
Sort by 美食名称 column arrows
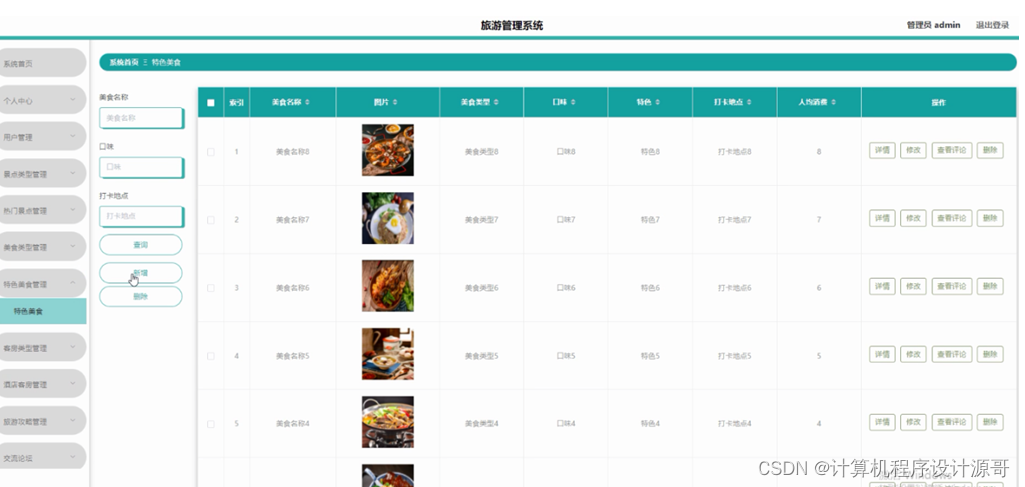307,103
